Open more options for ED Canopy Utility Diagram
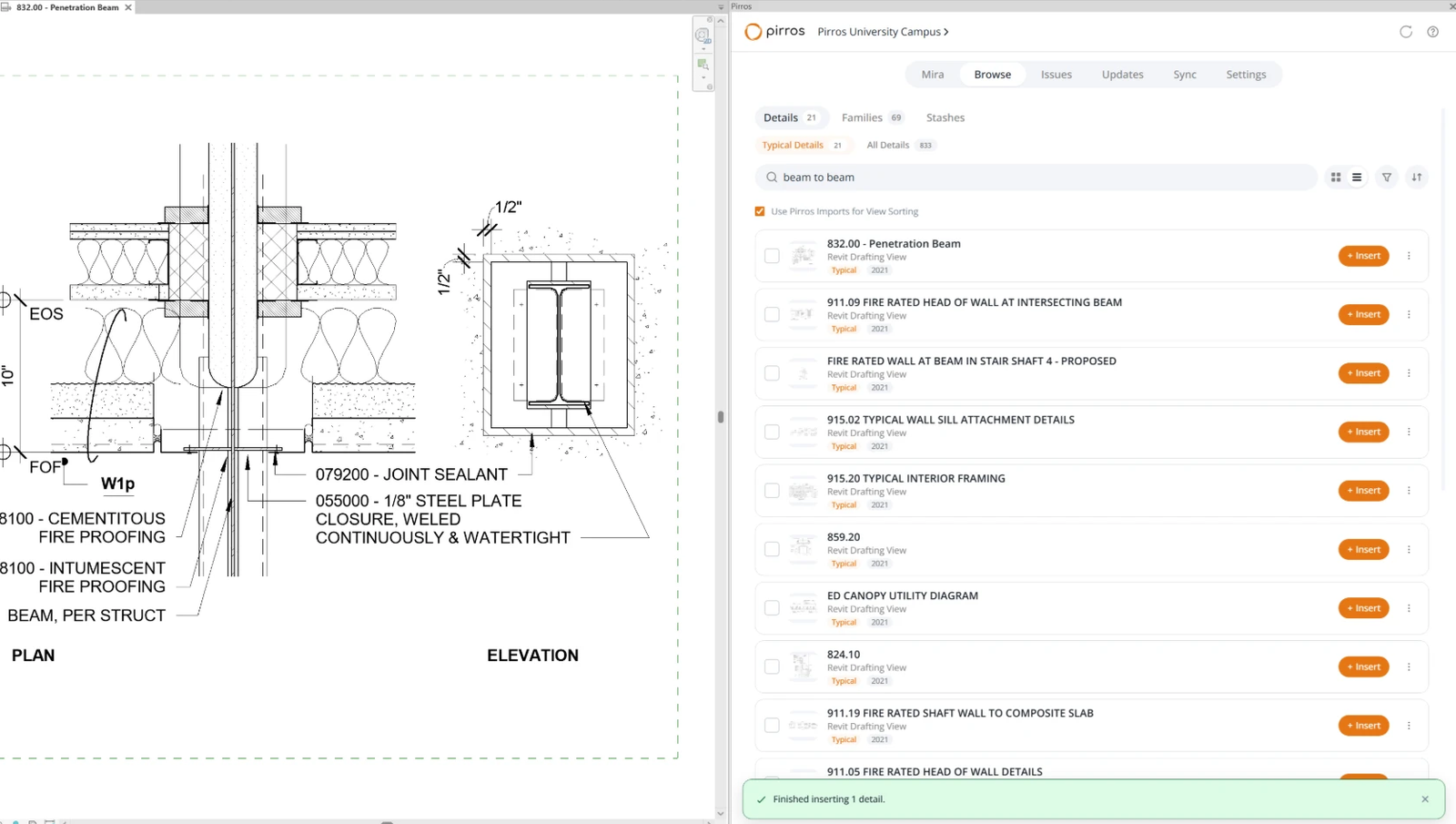 [x=1409, y=608]
